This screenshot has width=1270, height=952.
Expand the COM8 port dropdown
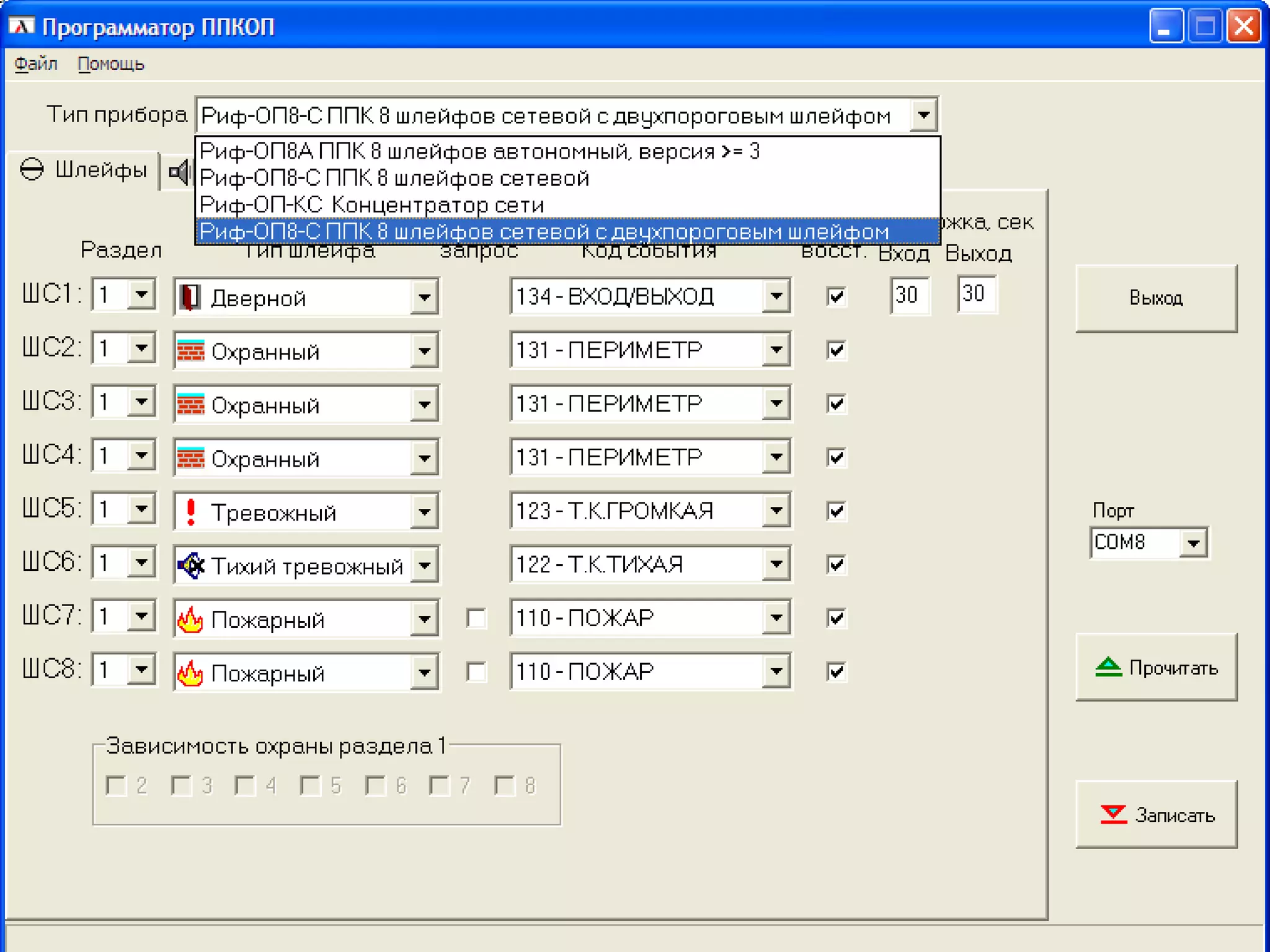(1194, 544)
